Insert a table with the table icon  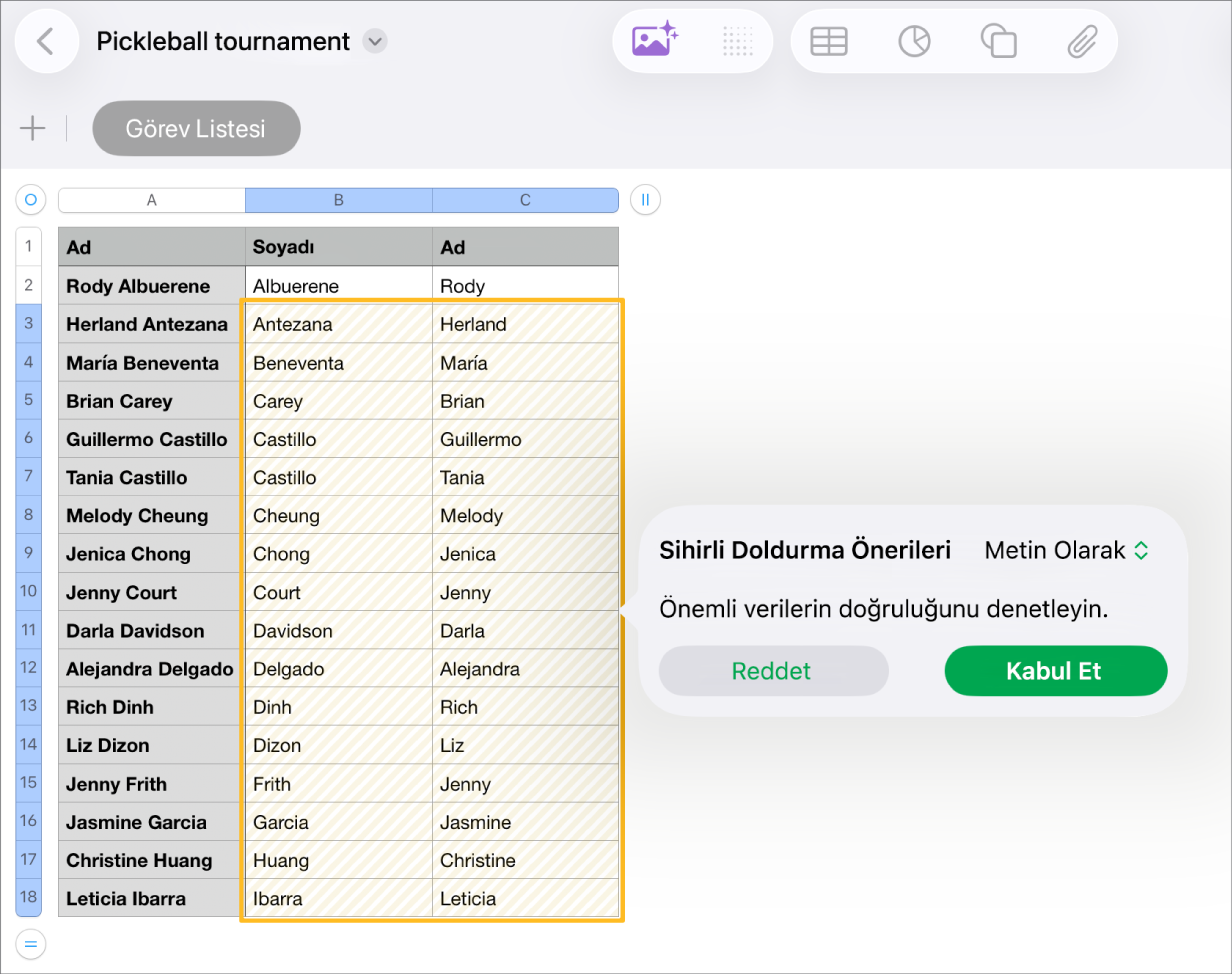coord(829,41)
